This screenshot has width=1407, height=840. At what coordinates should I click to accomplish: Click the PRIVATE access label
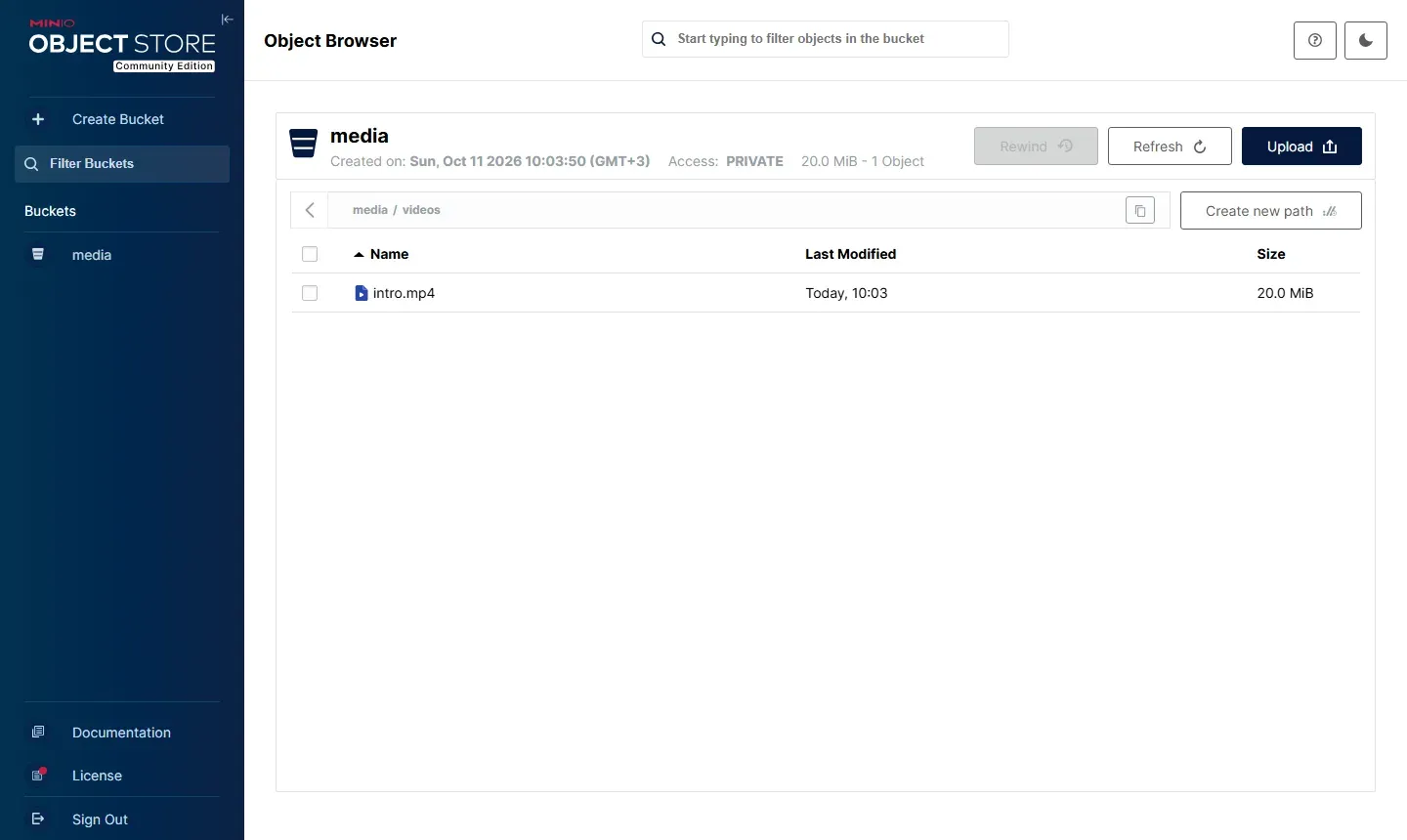point(754,161)
